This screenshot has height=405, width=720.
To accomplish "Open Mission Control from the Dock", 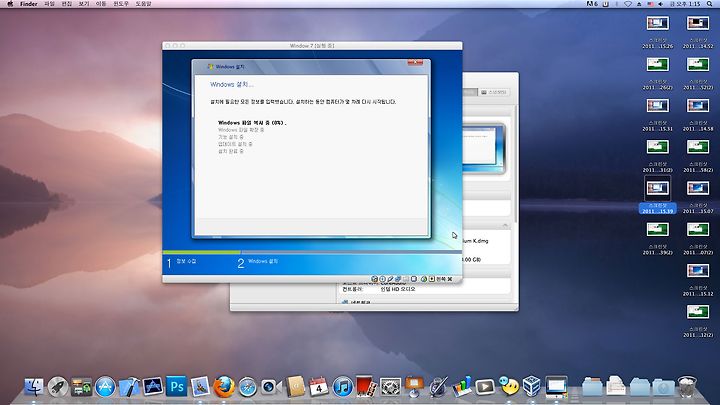I will (81, 387).
